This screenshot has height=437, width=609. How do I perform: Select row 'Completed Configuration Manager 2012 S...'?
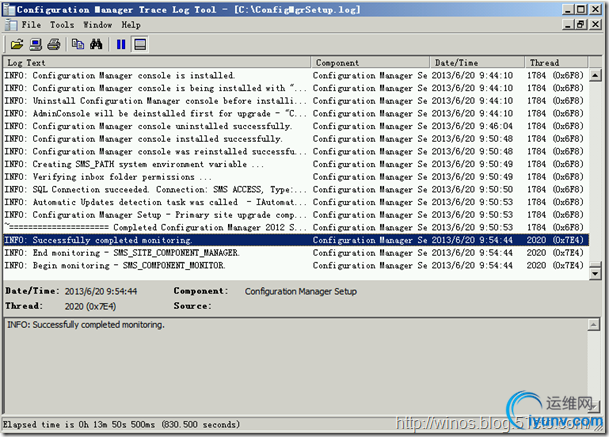pos(296,227)
